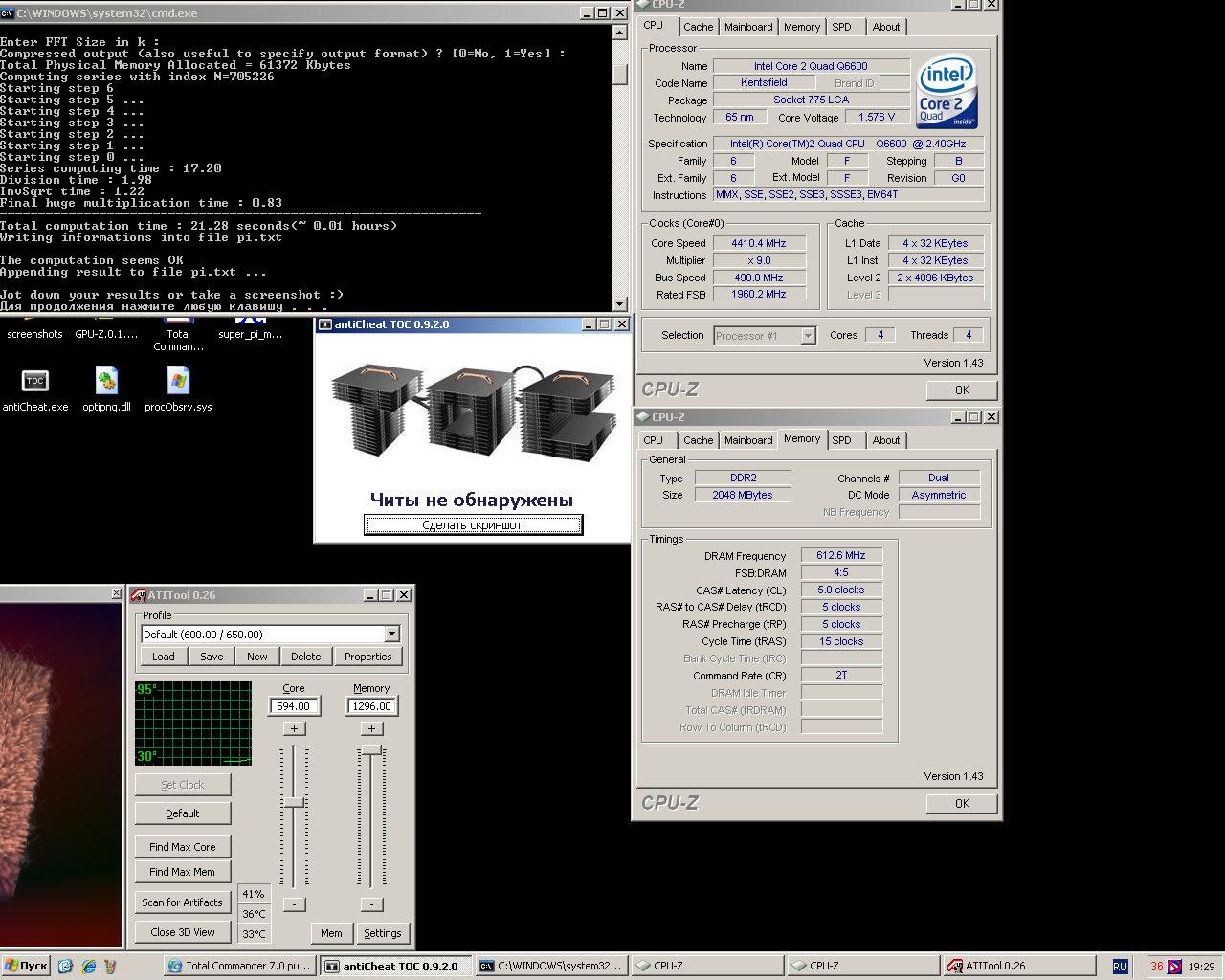Switch to Cache tab in upper CPU-Z
Image resolution: width=1225 pixels, height=980 pixels.
[698, 27]
